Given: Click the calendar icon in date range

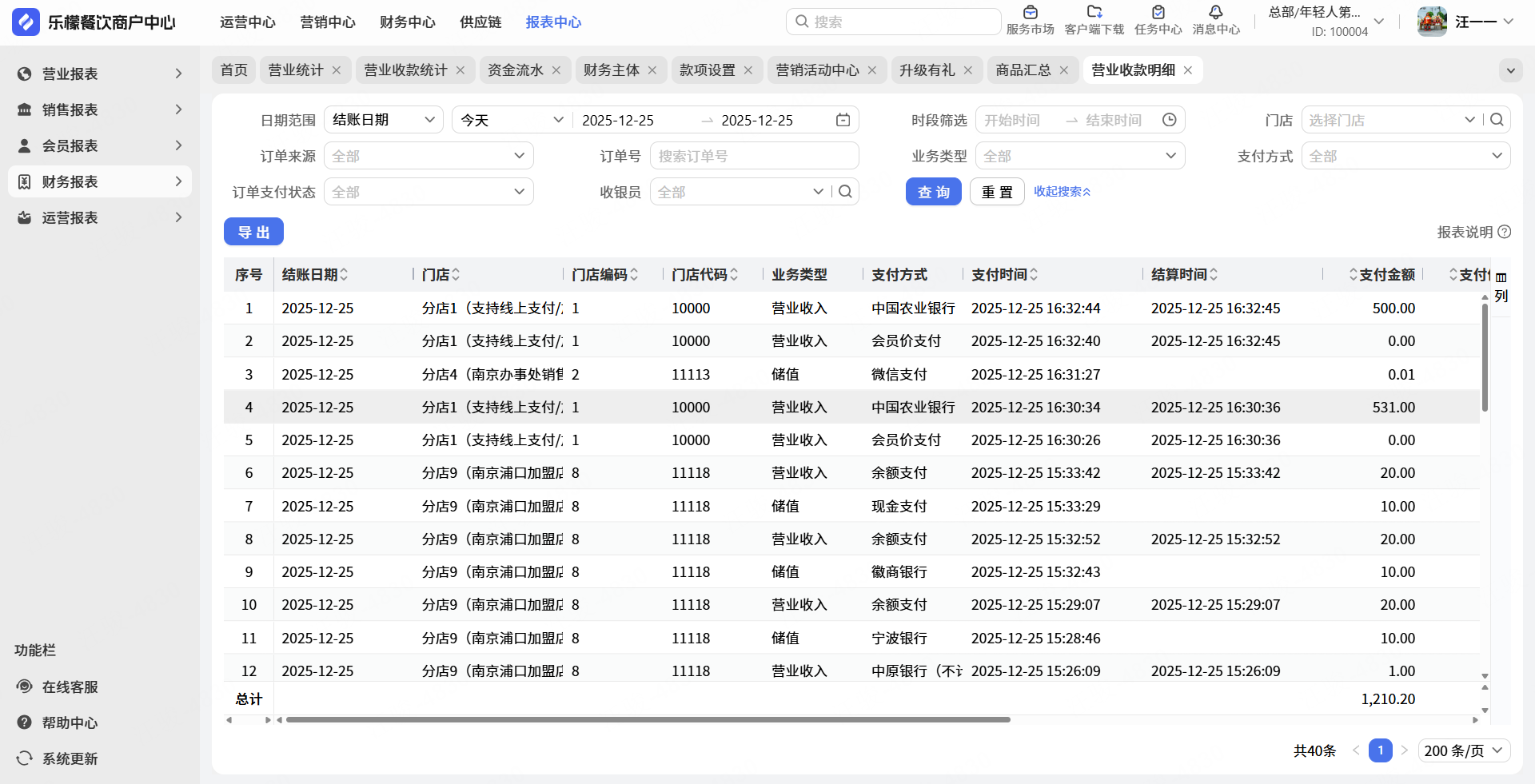Looking at the screenshot, I should [x=843, y=120].
